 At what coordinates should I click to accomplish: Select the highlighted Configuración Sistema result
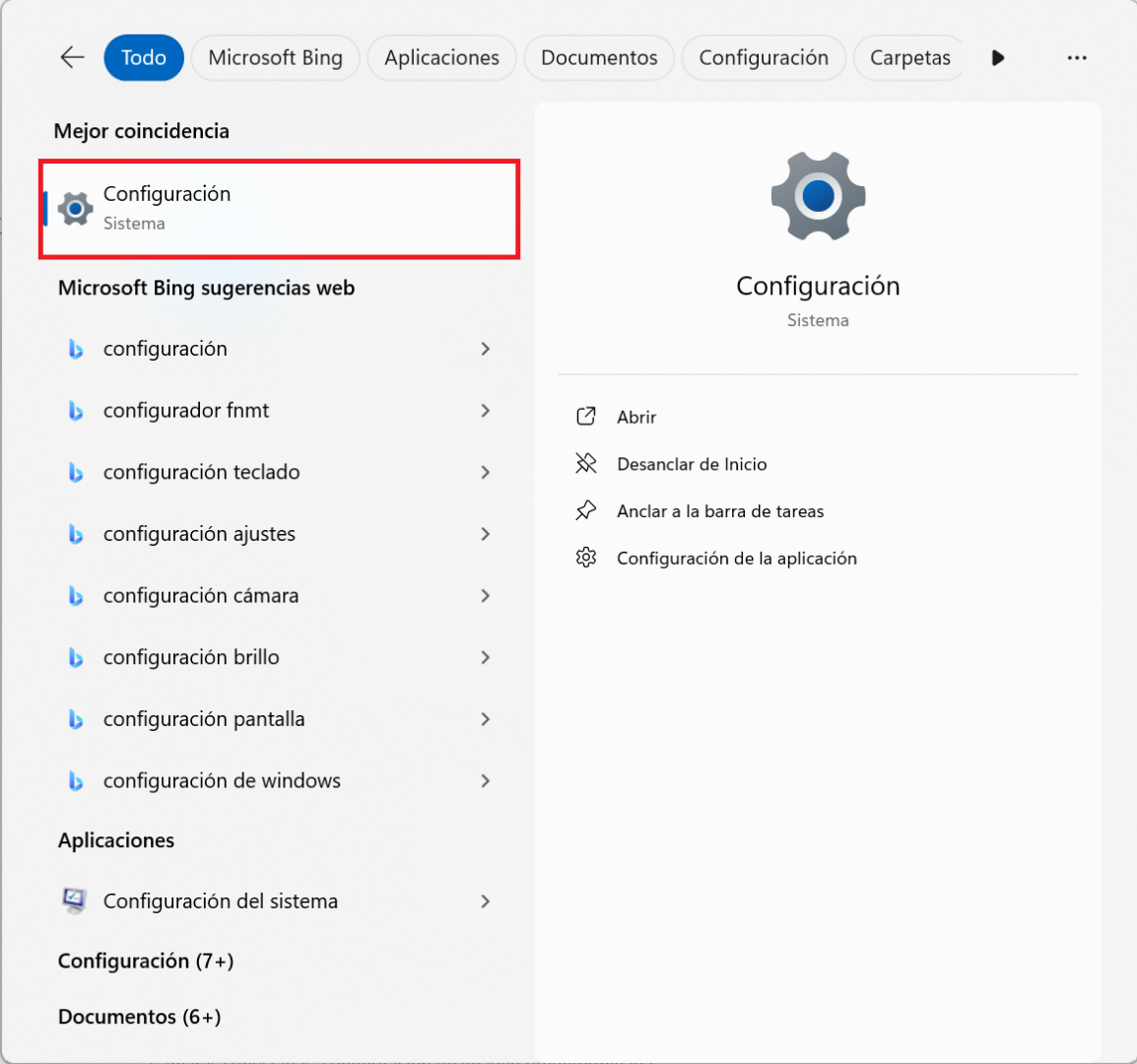(x=279, y=208)
